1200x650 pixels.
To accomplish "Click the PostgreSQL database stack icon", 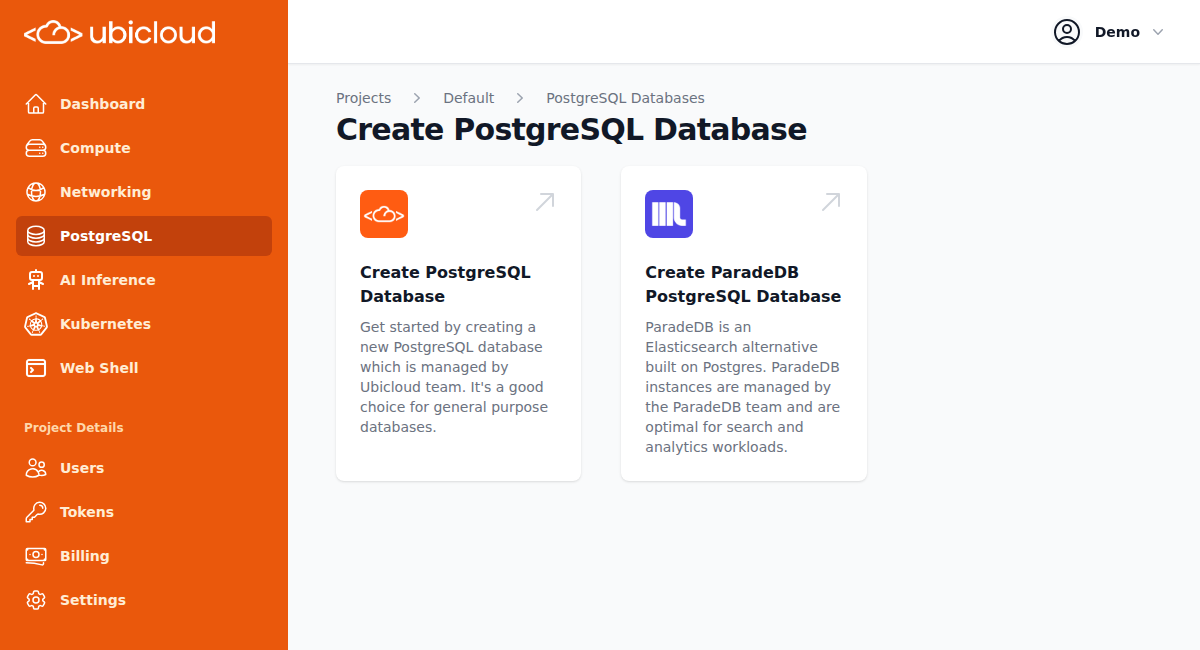I will point(36,236).
